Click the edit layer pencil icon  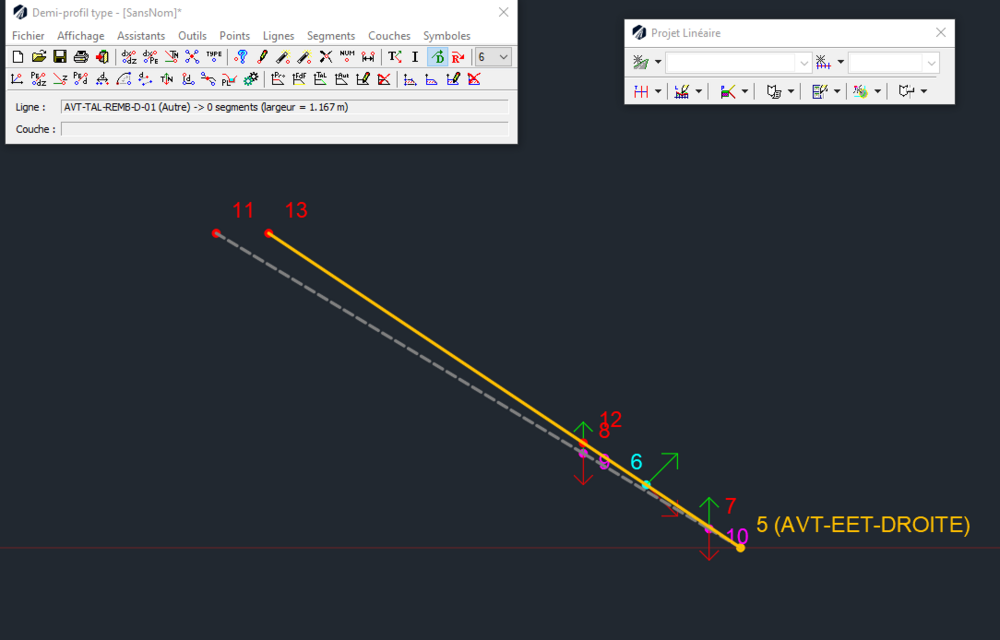[453, 79]
